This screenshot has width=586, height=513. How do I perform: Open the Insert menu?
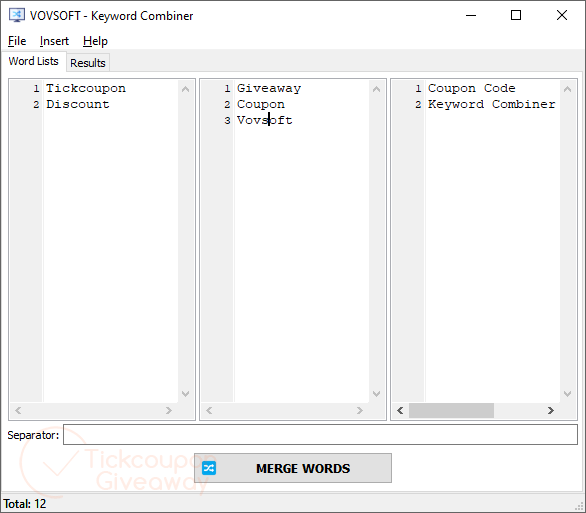click(x=54, y=41)
